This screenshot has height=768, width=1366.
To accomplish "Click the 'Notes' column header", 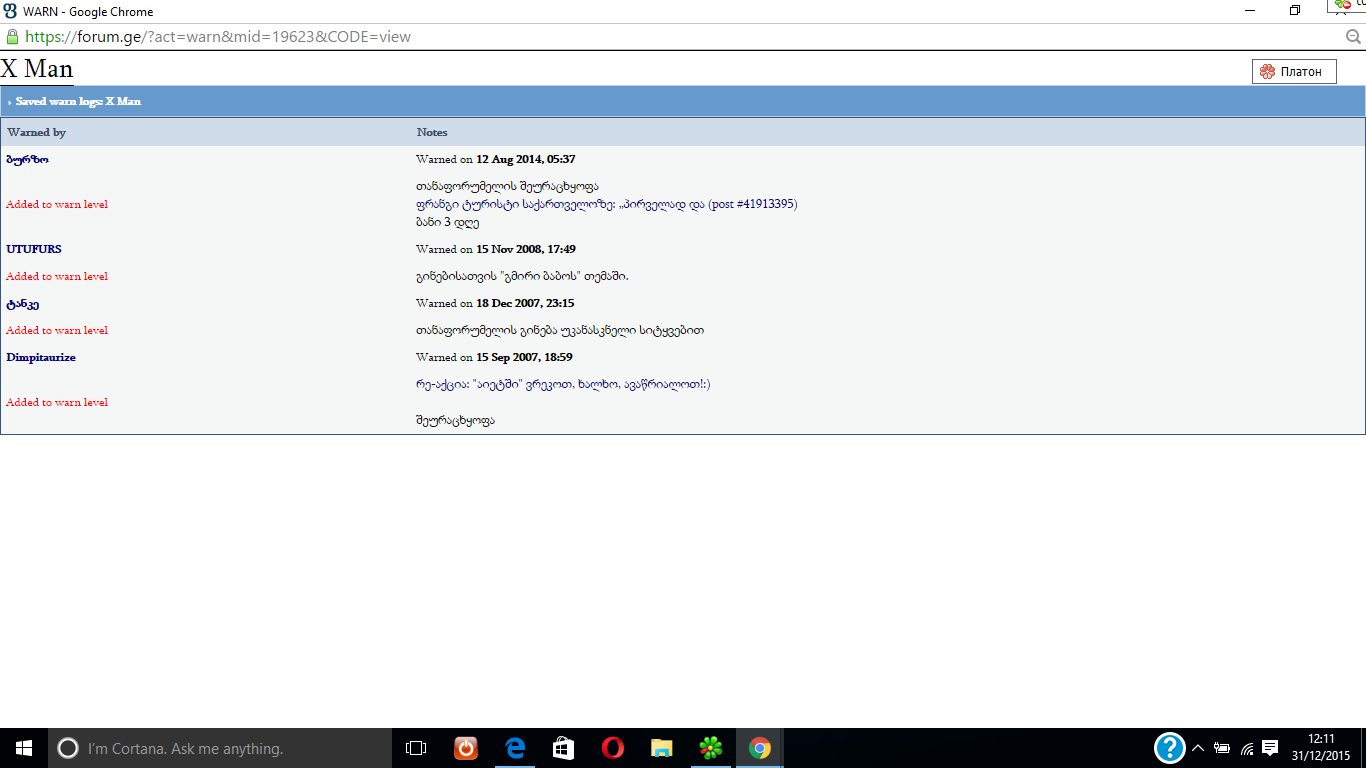I will pos(432,132).
